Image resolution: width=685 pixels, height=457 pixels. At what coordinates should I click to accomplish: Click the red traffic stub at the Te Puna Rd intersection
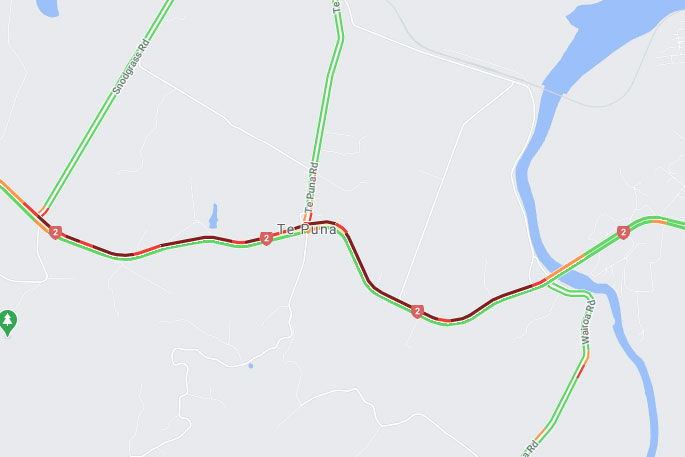[310, 217]
